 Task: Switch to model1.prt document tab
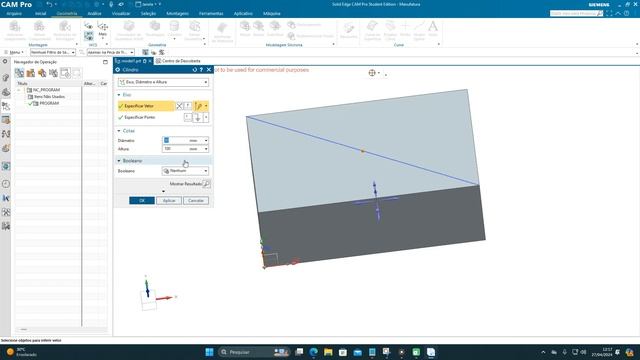[x=131, y=61]
